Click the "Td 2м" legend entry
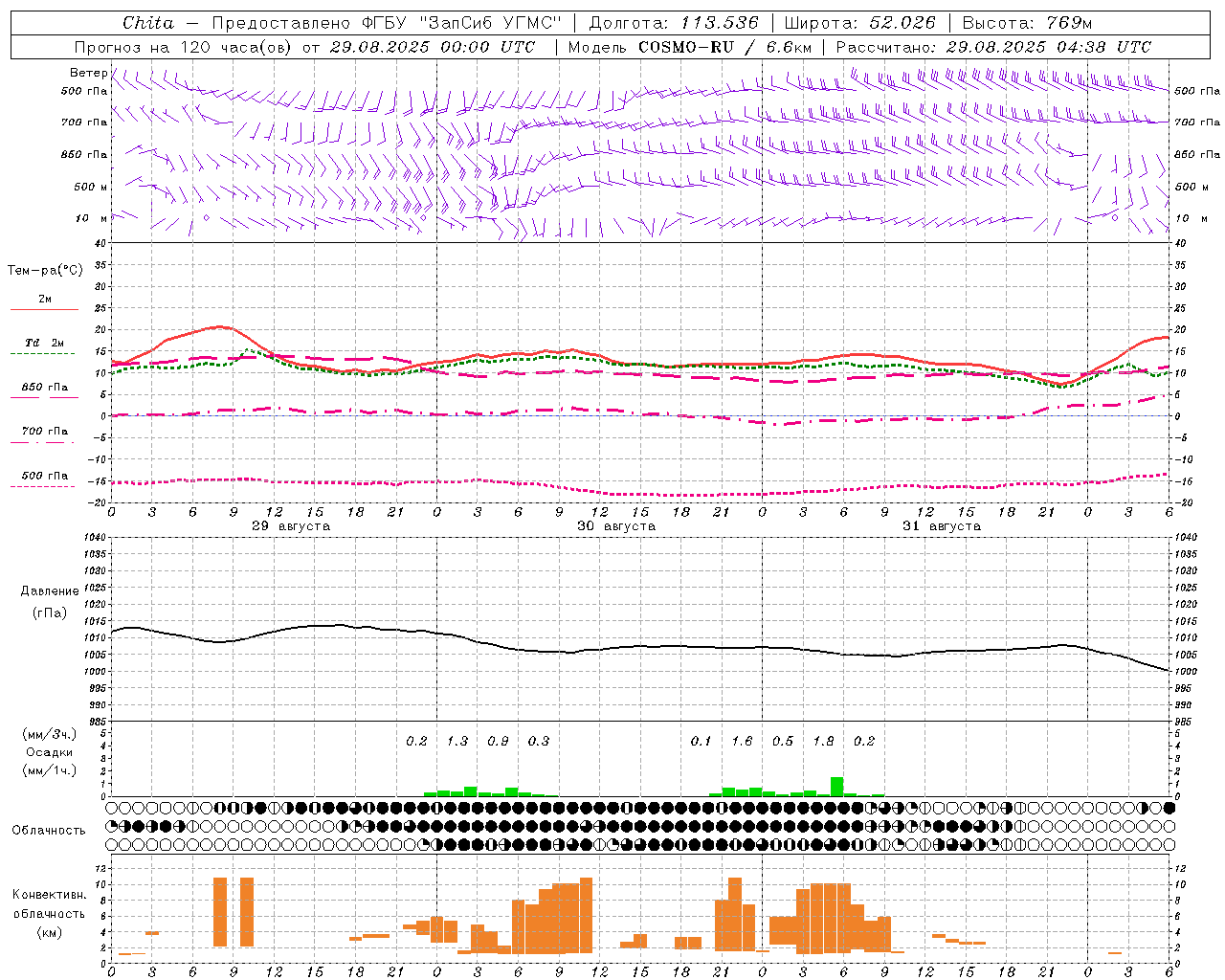Viewport: 1225px width, 980px height. click(44, 343)
